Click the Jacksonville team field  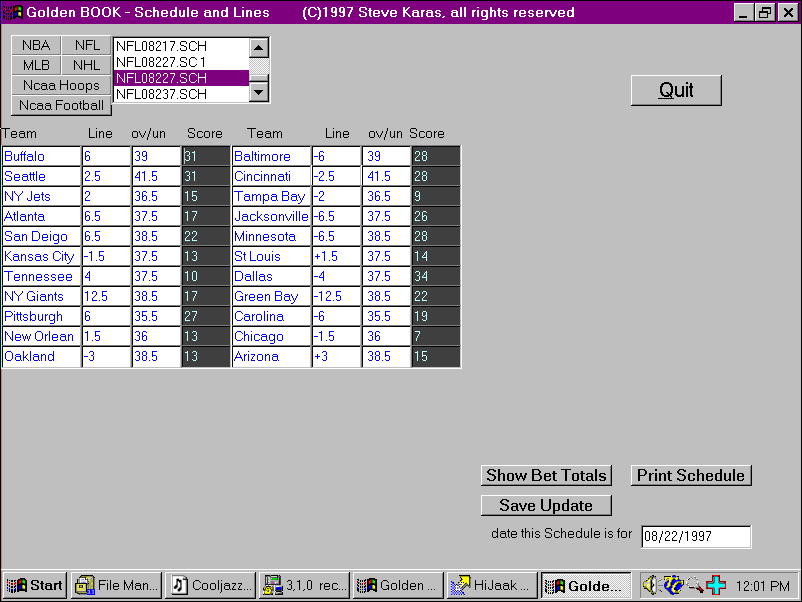coord(272,216)
